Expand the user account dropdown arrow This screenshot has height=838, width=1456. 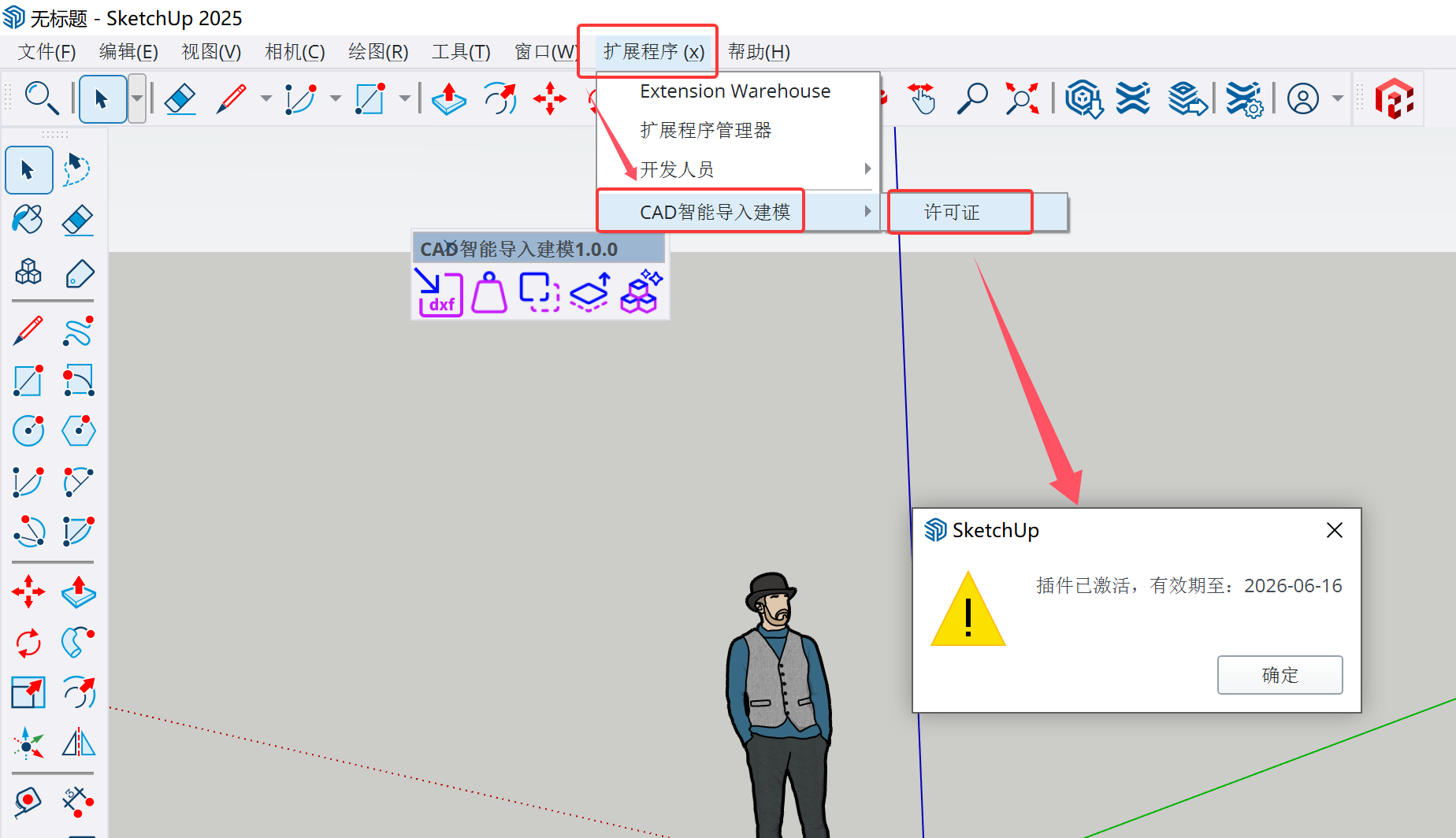click(1338, 99)
